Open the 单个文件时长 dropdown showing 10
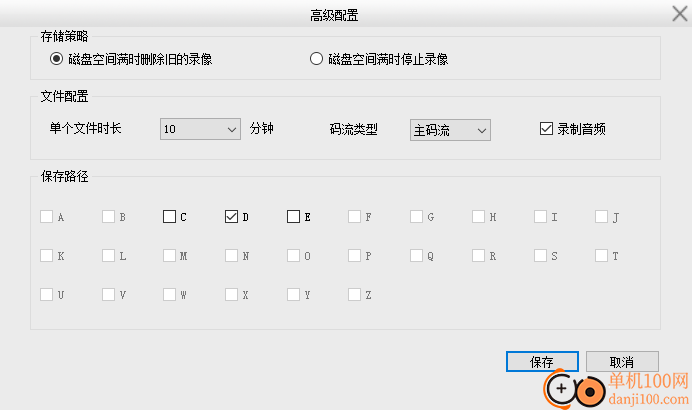 pyautogui.click(x=200, y=129)
